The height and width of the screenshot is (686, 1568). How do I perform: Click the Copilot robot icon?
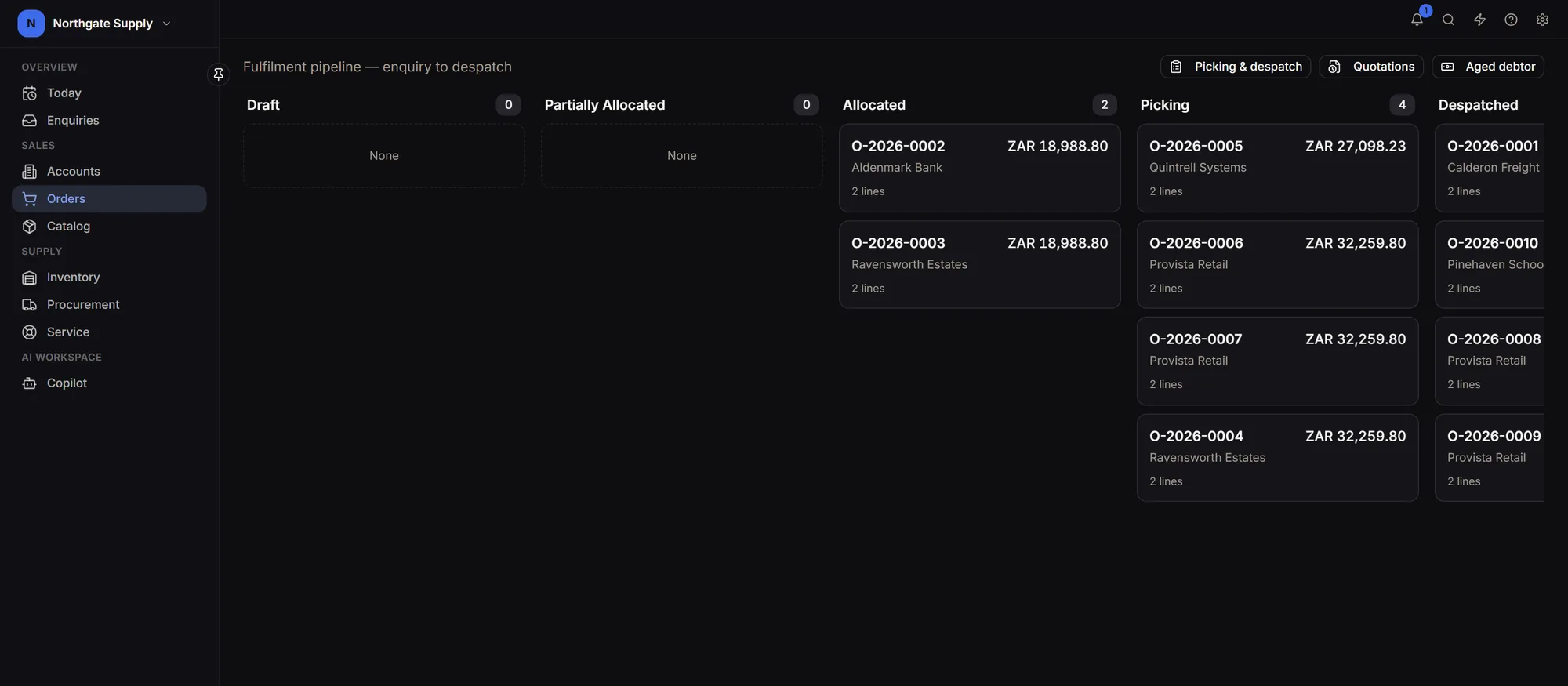(x=30, y=383)
